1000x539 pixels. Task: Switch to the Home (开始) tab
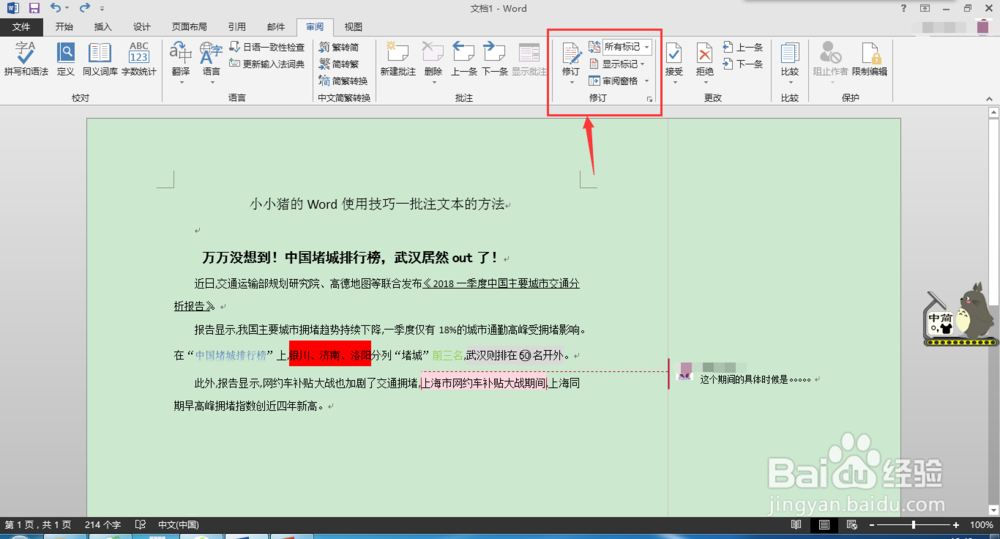click(x=64, y=27)
